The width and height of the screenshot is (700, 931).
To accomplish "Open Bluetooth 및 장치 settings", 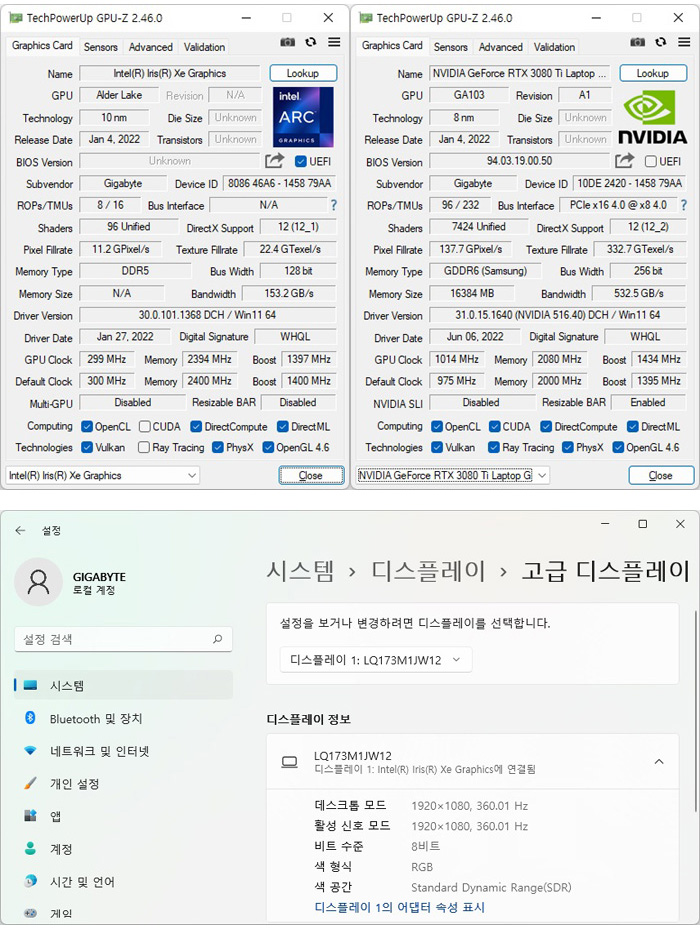I will point(123,718).
